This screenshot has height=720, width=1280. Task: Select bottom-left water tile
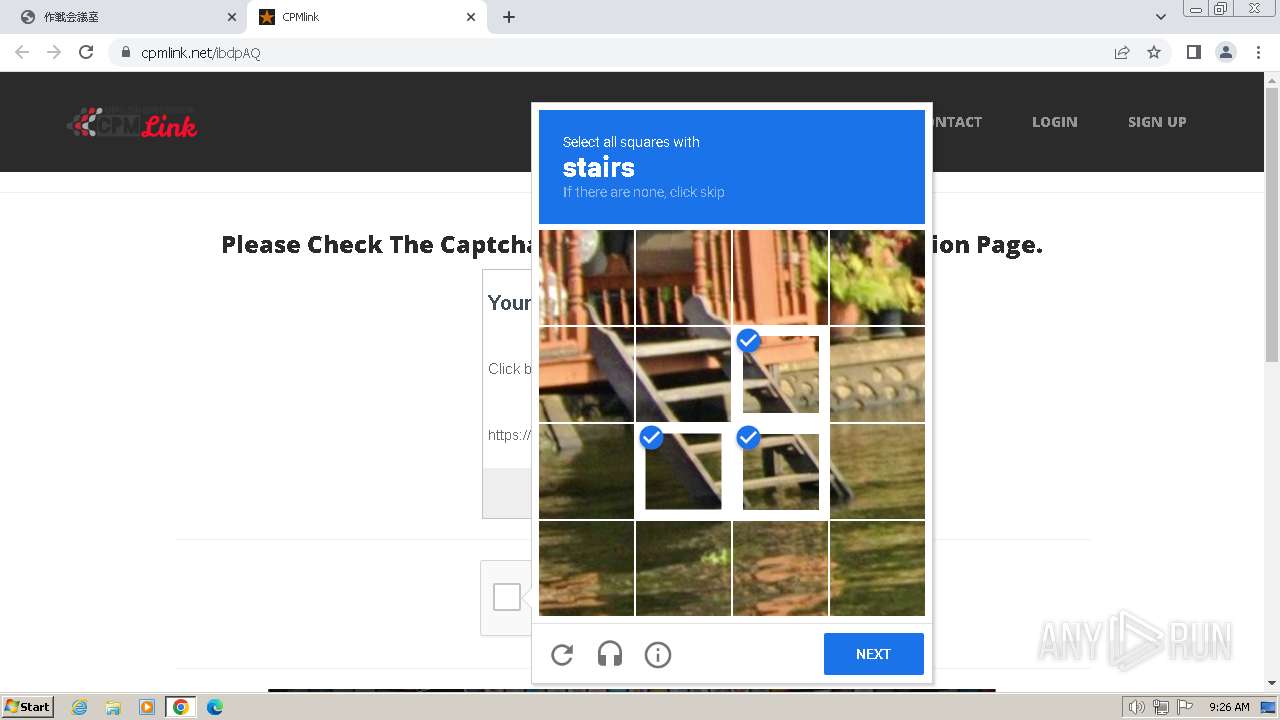(586, 568)
